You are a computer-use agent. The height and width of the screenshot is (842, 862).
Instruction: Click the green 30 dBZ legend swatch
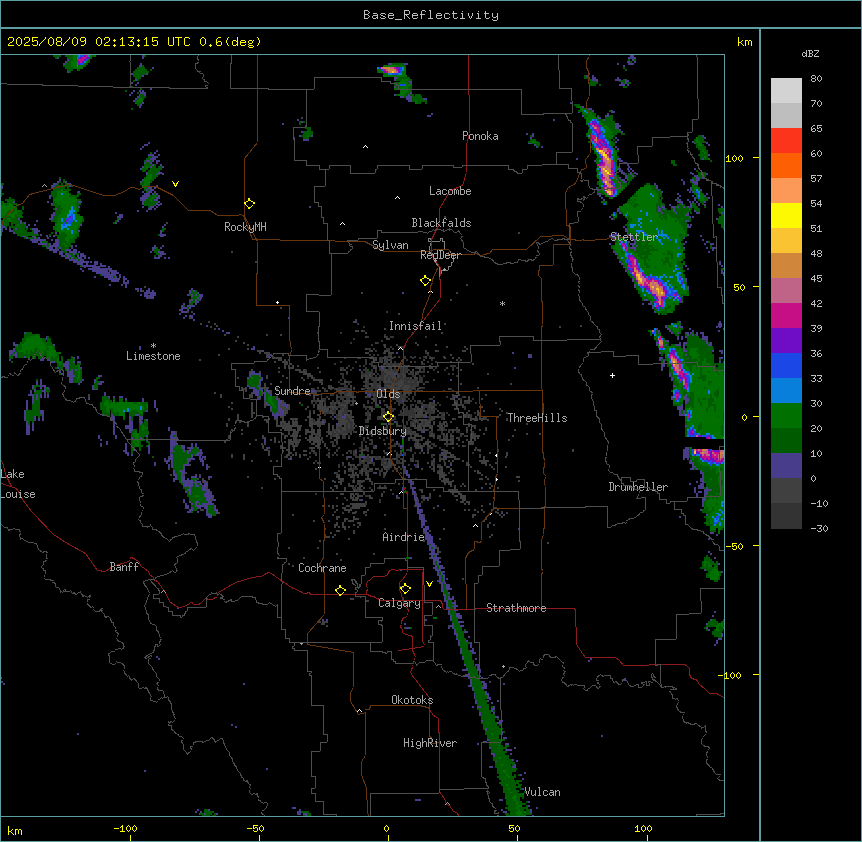[x=786, y=416]
